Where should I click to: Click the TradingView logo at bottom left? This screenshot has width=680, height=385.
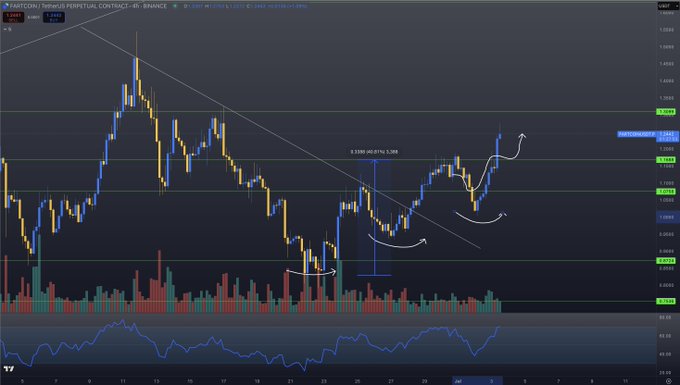click(9, 369)
